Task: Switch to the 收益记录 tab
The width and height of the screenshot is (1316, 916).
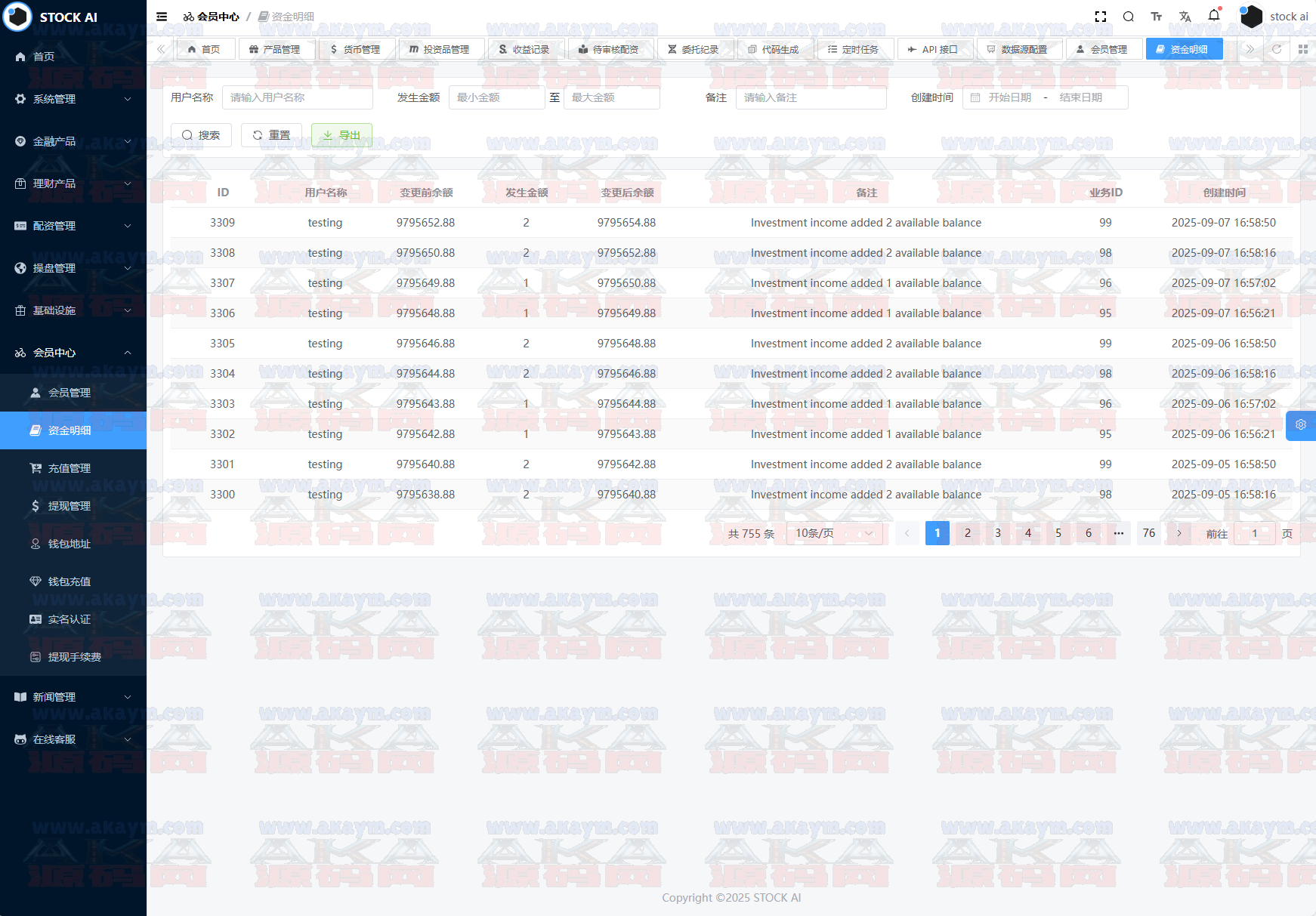Action: [524, 49]
